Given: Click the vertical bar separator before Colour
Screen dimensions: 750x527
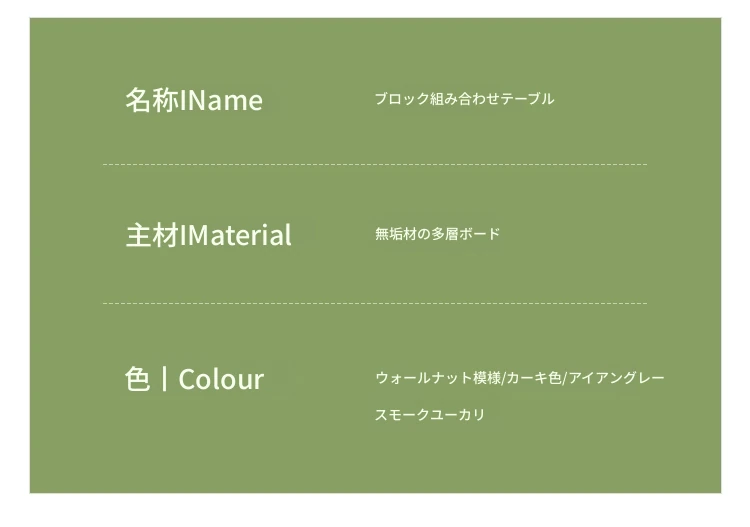Looking at the screenshot, I should click(x=165, y=379).
